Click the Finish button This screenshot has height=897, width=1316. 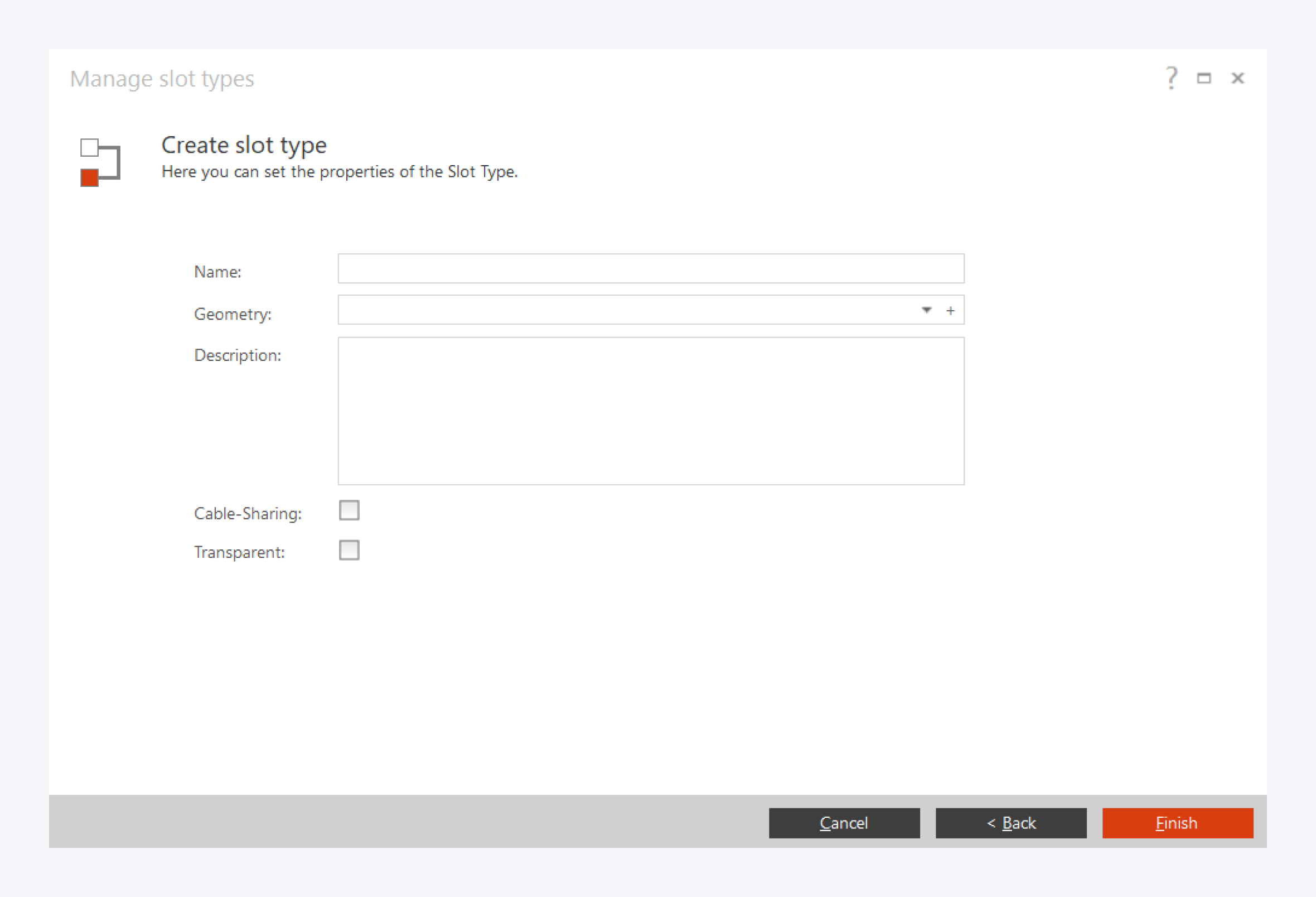pyautogui.click(x=1177, y=823)
